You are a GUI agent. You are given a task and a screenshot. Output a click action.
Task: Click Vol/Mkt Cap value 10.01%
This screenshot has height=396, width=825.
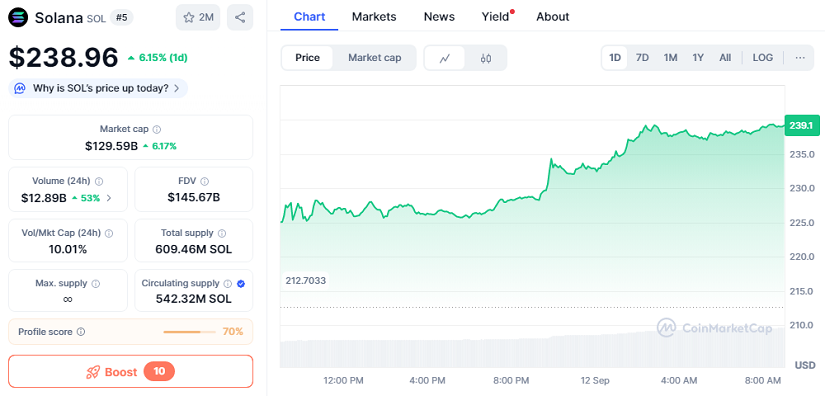68,249
